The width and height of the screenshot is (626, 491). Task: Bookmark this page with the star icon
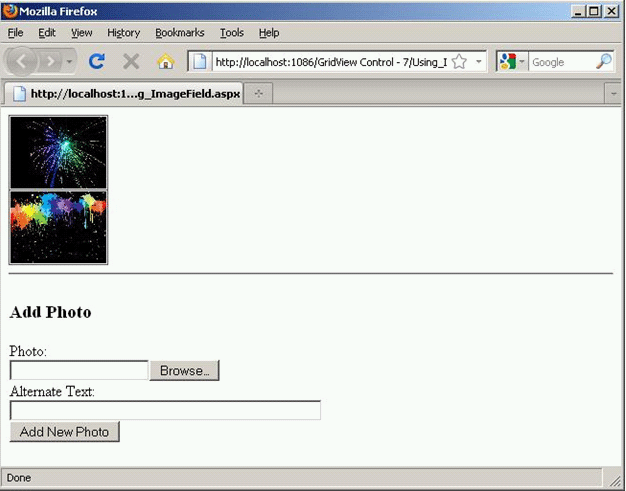pos(460,62)
